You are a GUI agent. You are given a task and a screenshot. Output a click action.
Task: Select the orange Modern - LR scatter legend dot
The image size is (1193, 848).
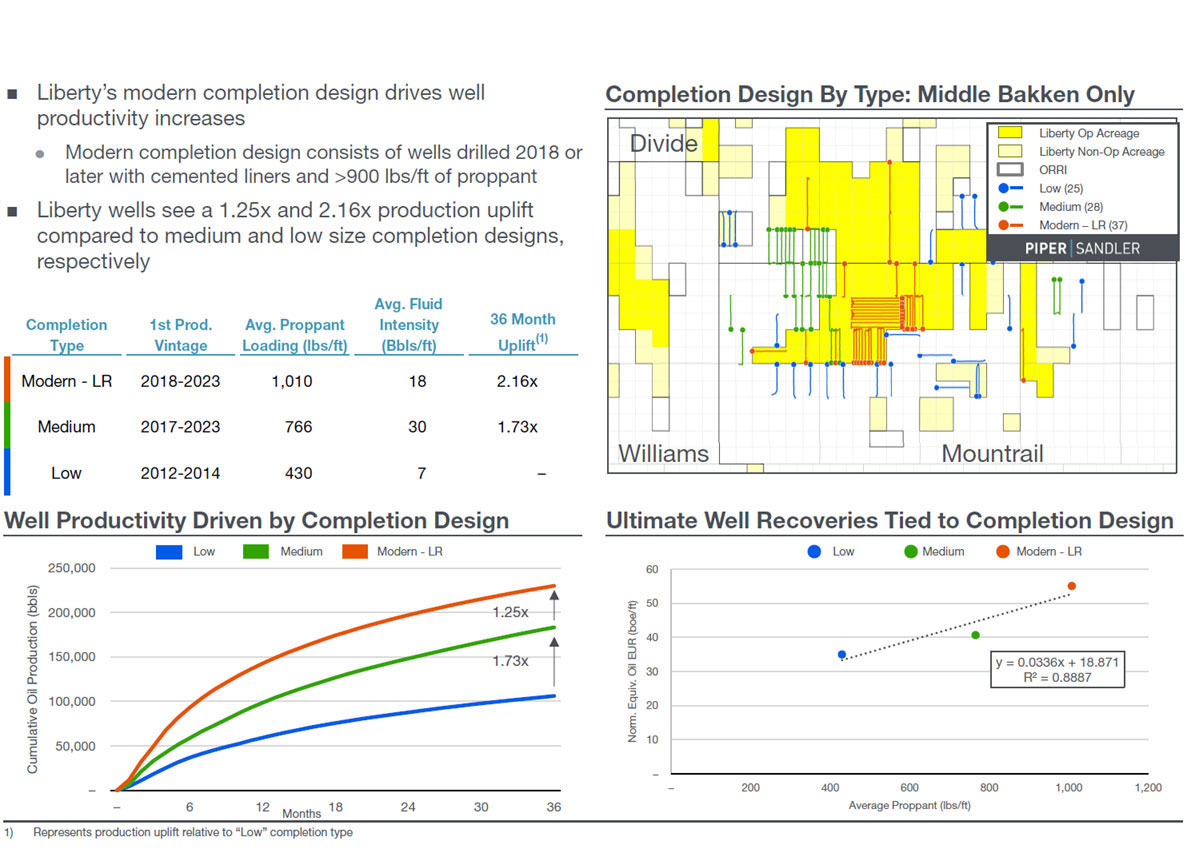tap(1004, 551)
